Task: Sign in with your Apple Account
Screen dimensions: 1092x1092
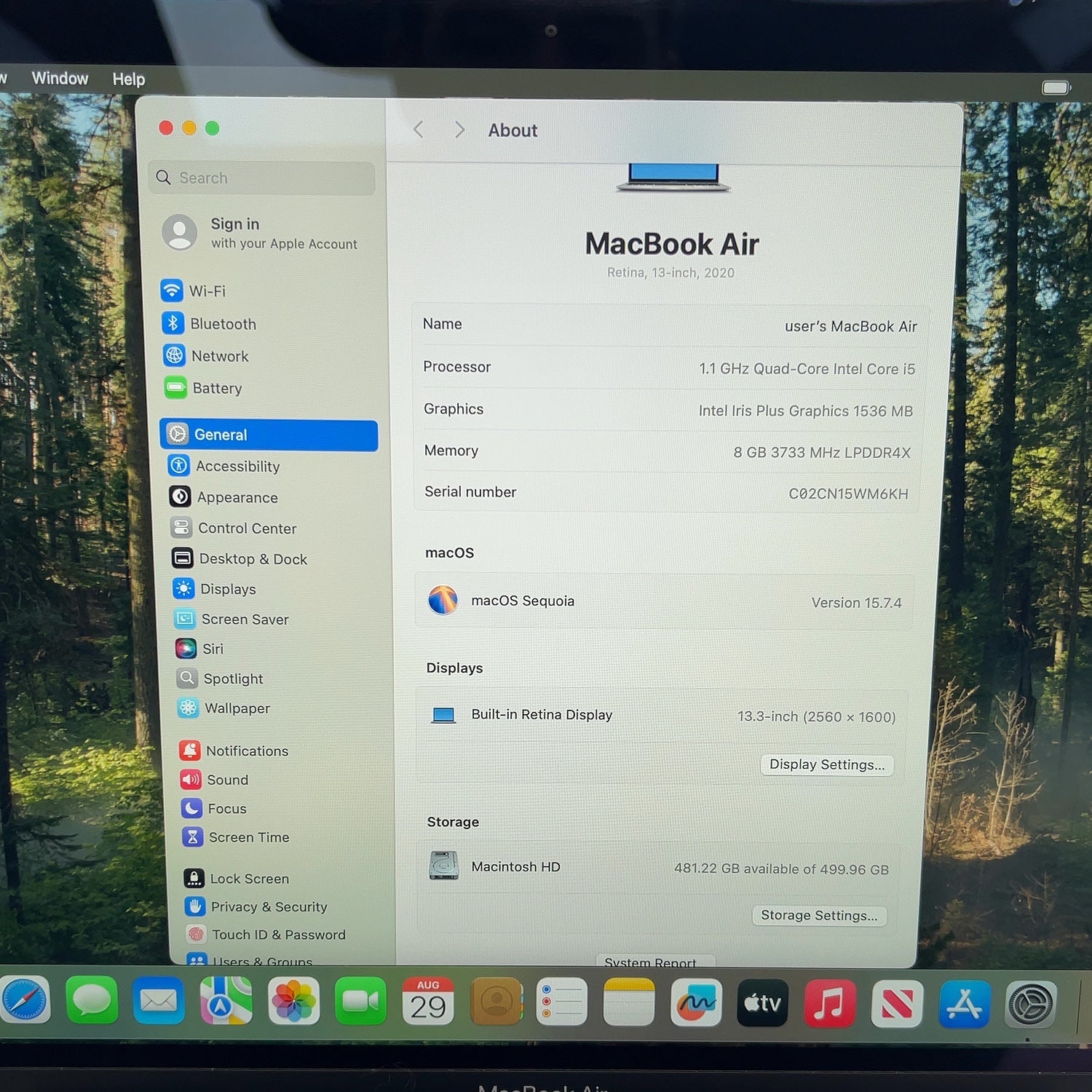Action: pyautogui.click(x=261, y=233)
